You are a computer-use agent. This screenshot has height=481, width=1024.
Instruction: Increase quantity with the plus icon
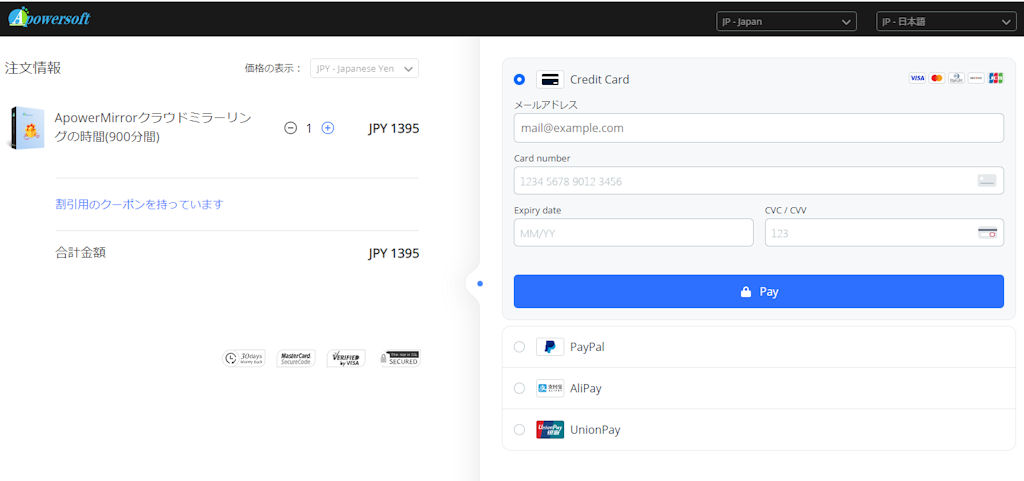pyautogui.click(x=328, y=129)
